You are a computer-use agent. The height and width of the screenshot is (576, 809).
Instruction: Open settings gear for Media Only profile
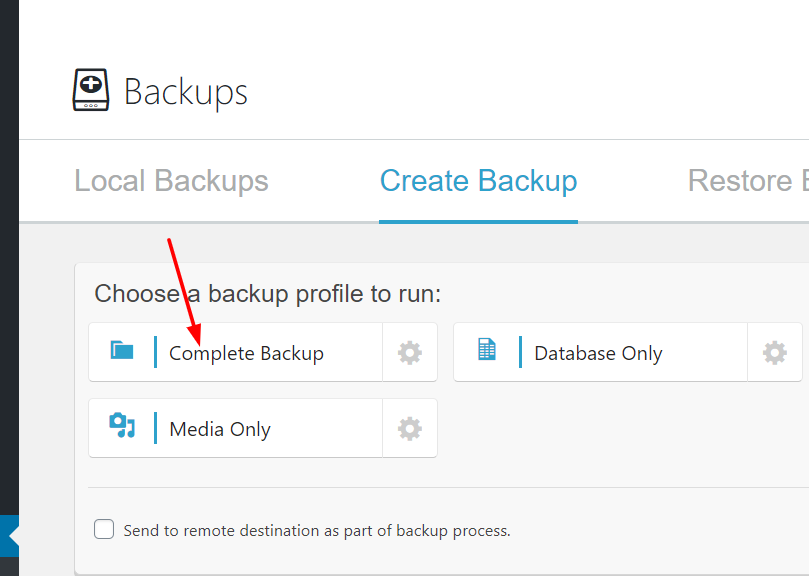[410, 428]
